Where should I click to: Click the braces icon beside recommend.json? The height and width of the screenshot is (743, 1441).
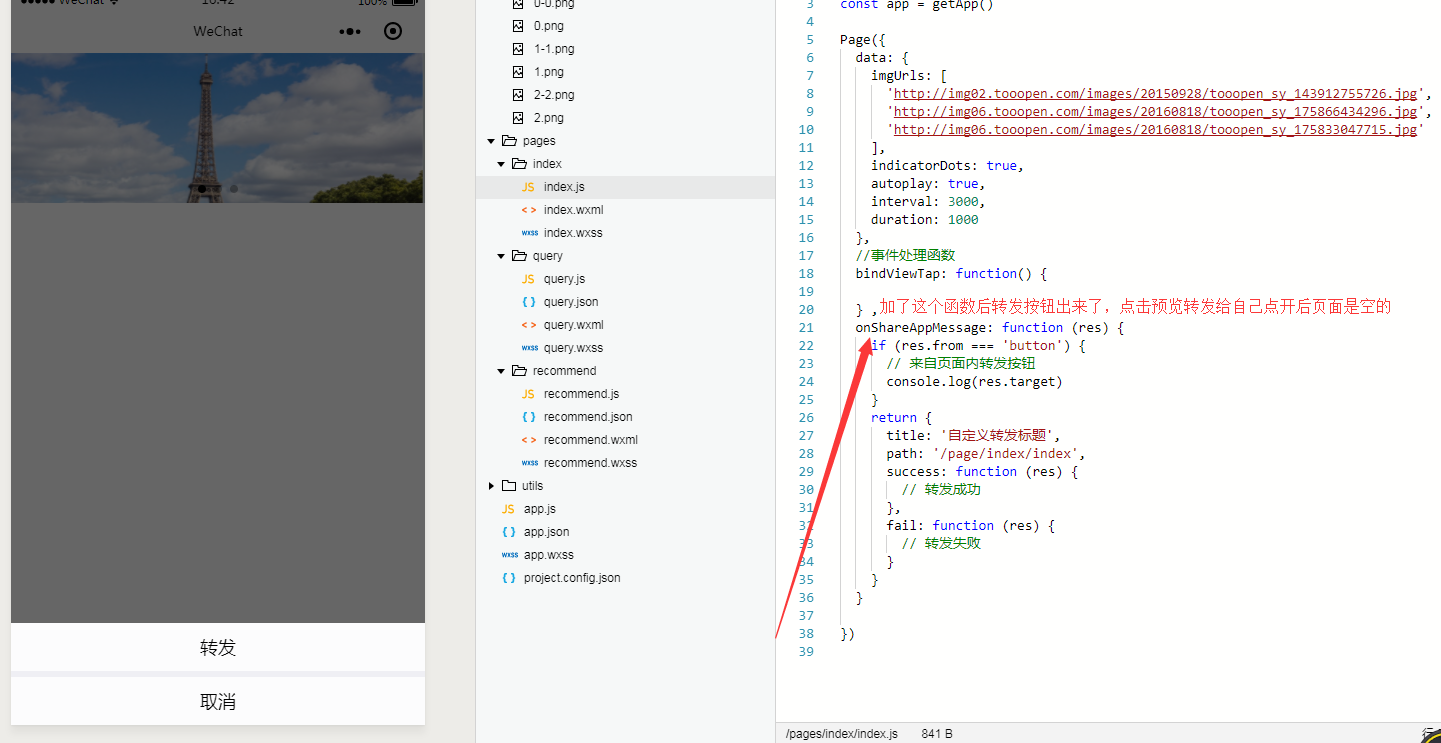coord(528,417)
